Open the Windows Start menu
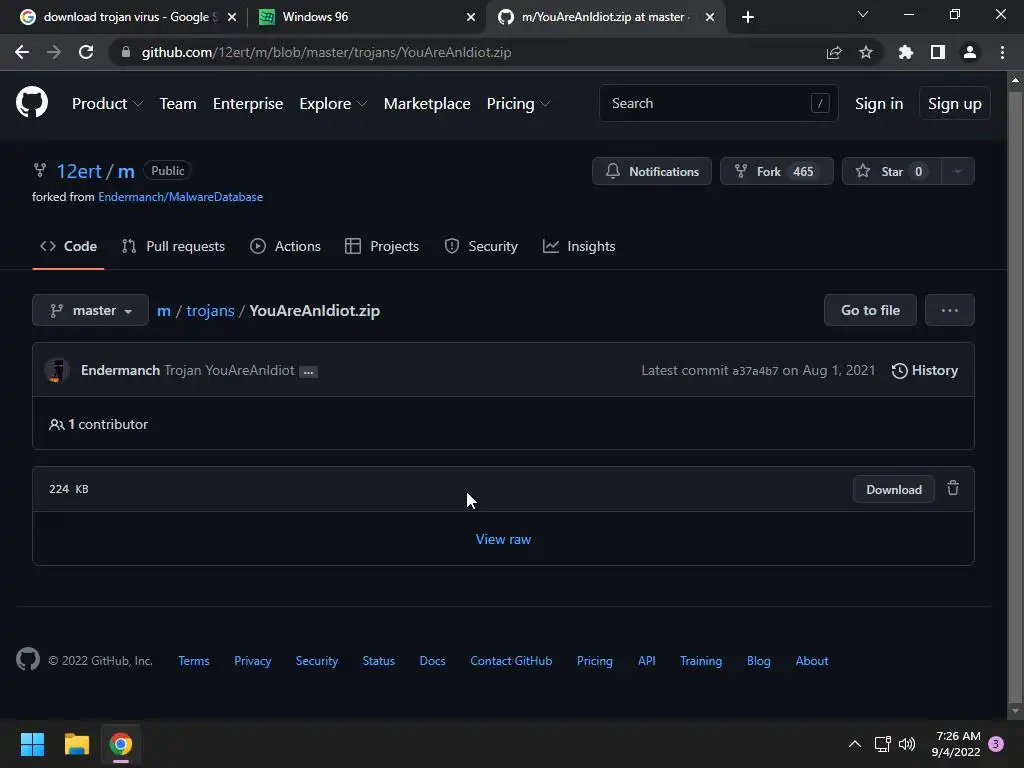 click(32, 744)
